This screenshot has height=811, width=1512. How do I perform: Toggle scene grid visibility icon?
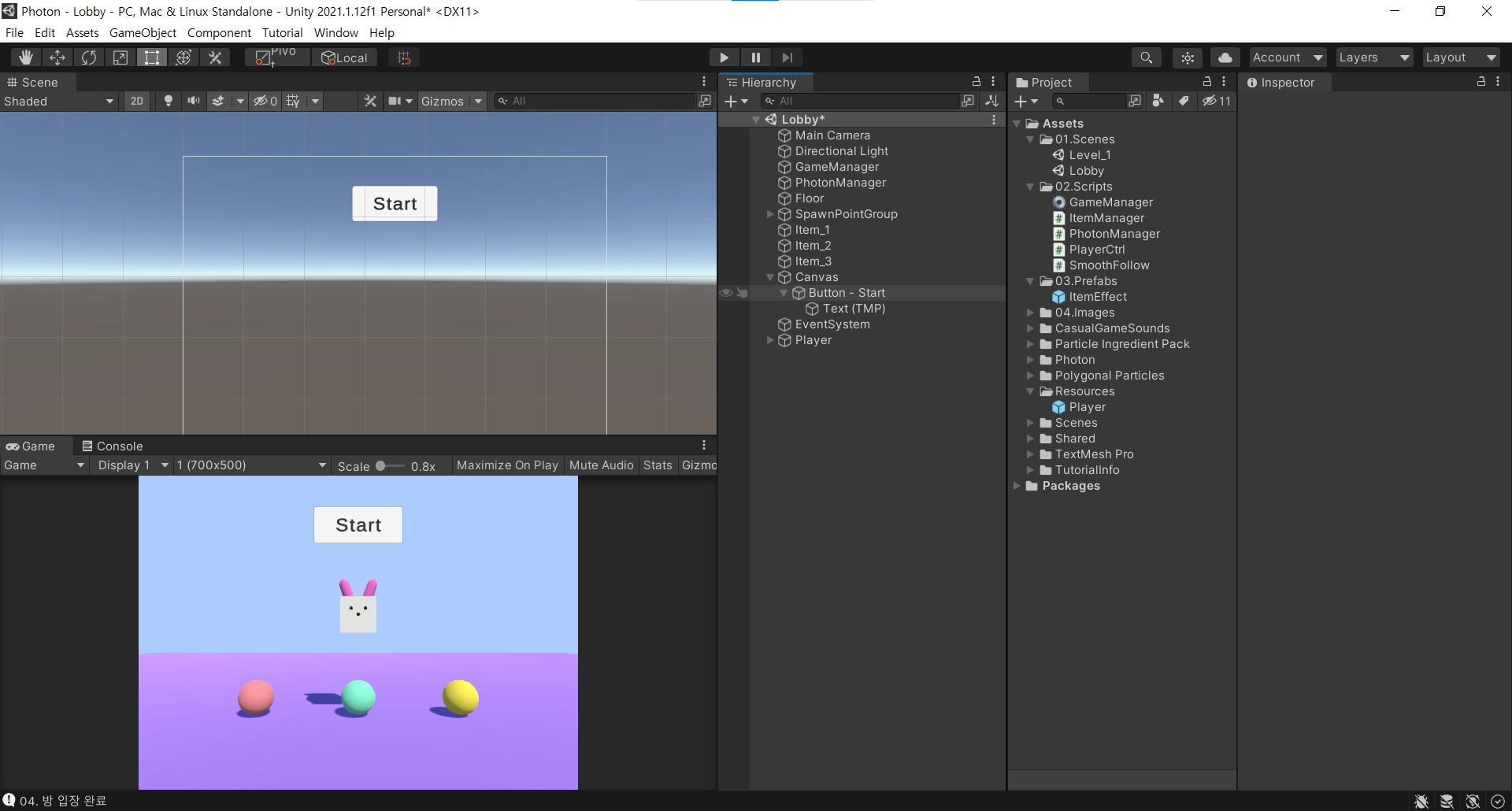click(x=293, y=101)
